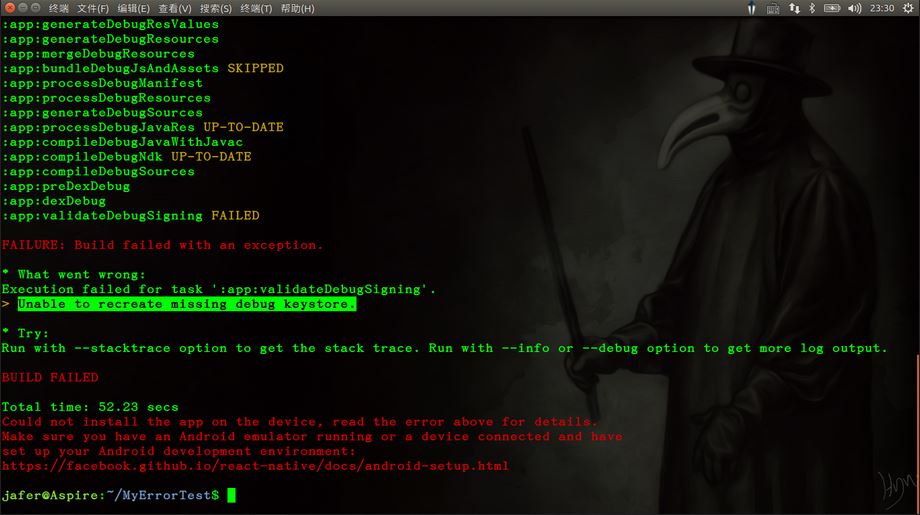The height and width of the screenshot is (515, 920).
Task: Click the terminal cursor at the prompt
Action: 232,496
